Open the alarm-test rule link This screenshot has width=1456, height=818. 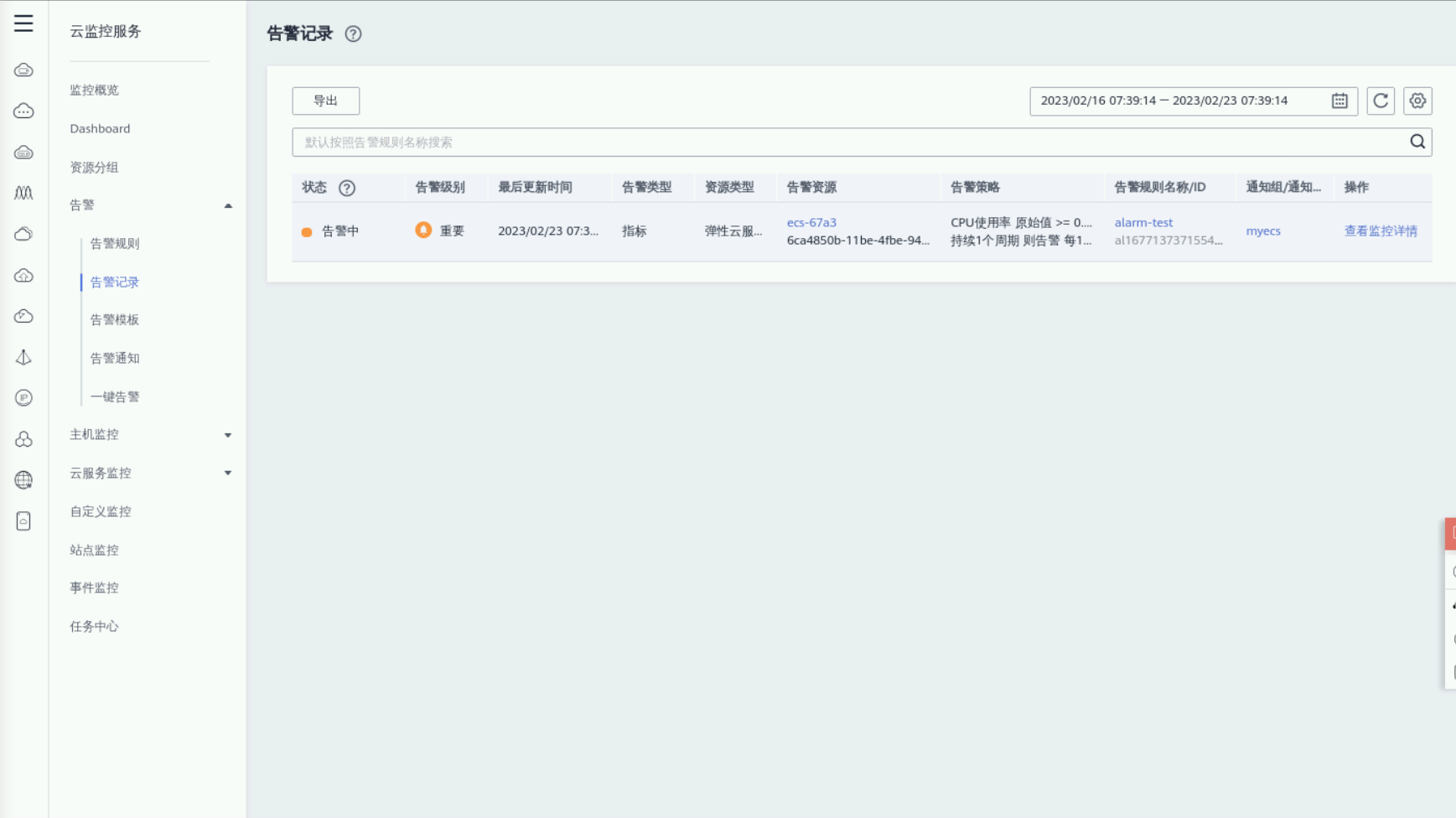click(1143, 222)
